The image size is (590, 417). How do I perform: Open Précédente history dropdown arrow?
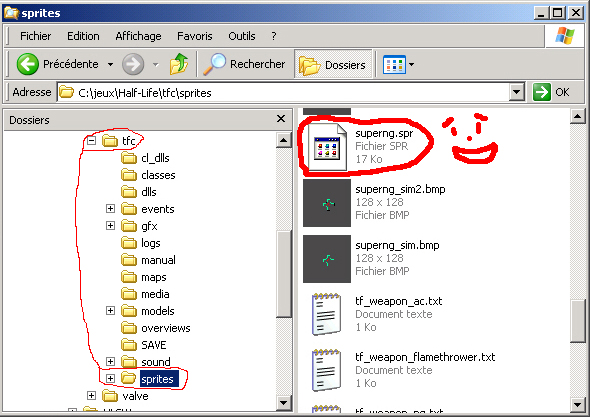tap(110, 64)
